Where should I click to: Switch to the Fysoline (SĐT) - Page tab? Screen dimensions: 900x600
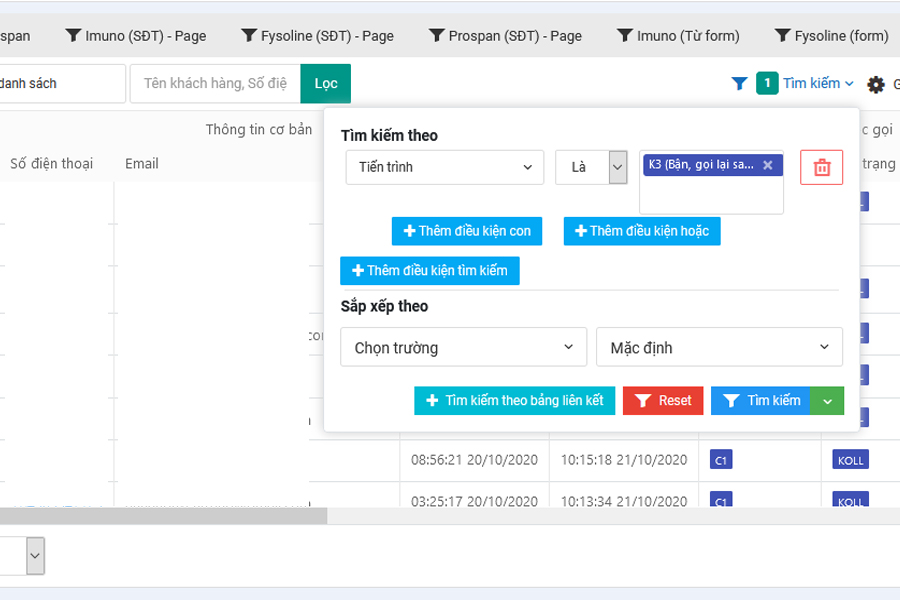[x=318, y=36]
